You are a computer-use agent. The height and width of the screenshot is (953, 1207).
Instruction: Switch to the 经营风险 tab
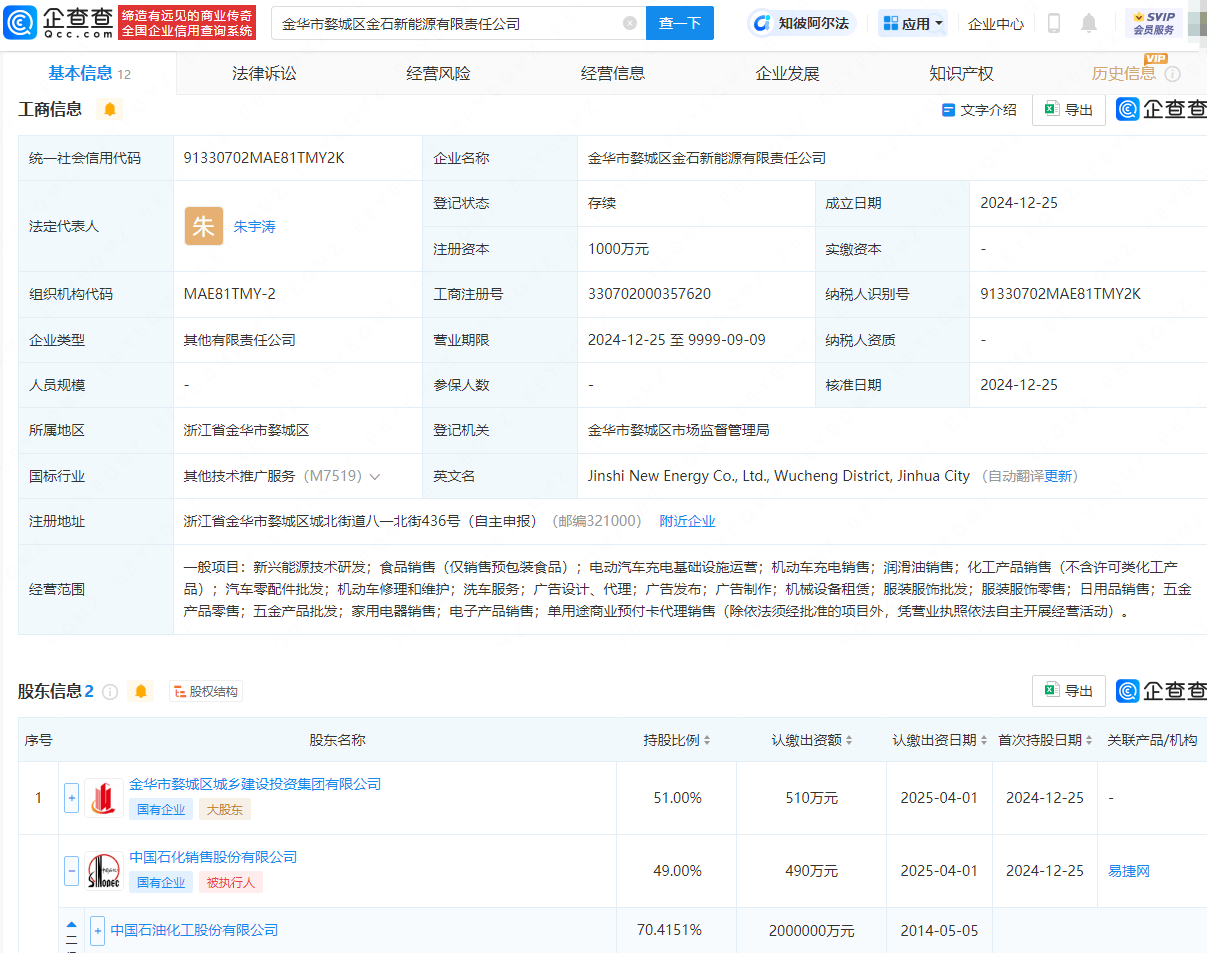[438, 73]
